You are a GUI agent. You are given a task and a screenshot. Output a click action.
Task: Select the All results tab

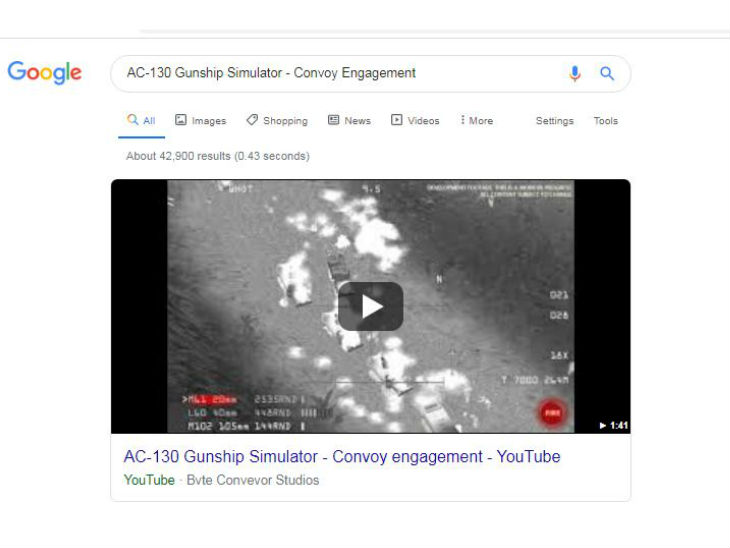[x=142, y=121]
